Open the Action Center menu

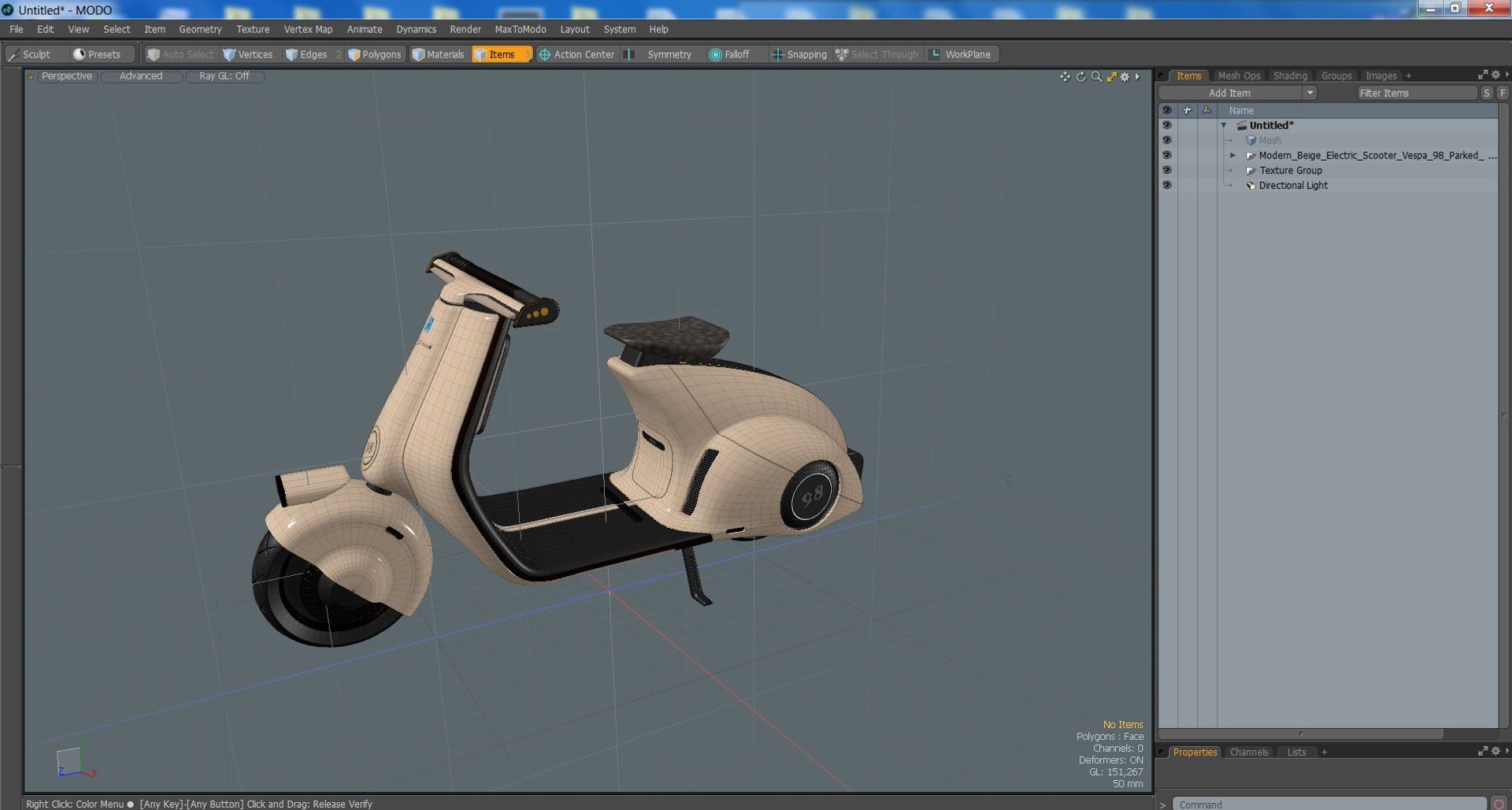tap(576, 54)
